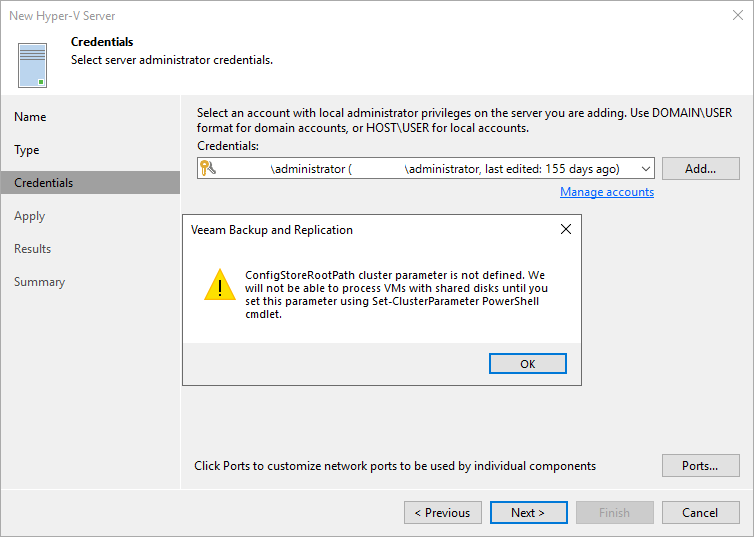Close the Veeam Backup and Replication popup
Viewport: 754px width, 537px height.
(x=566, y=229)
